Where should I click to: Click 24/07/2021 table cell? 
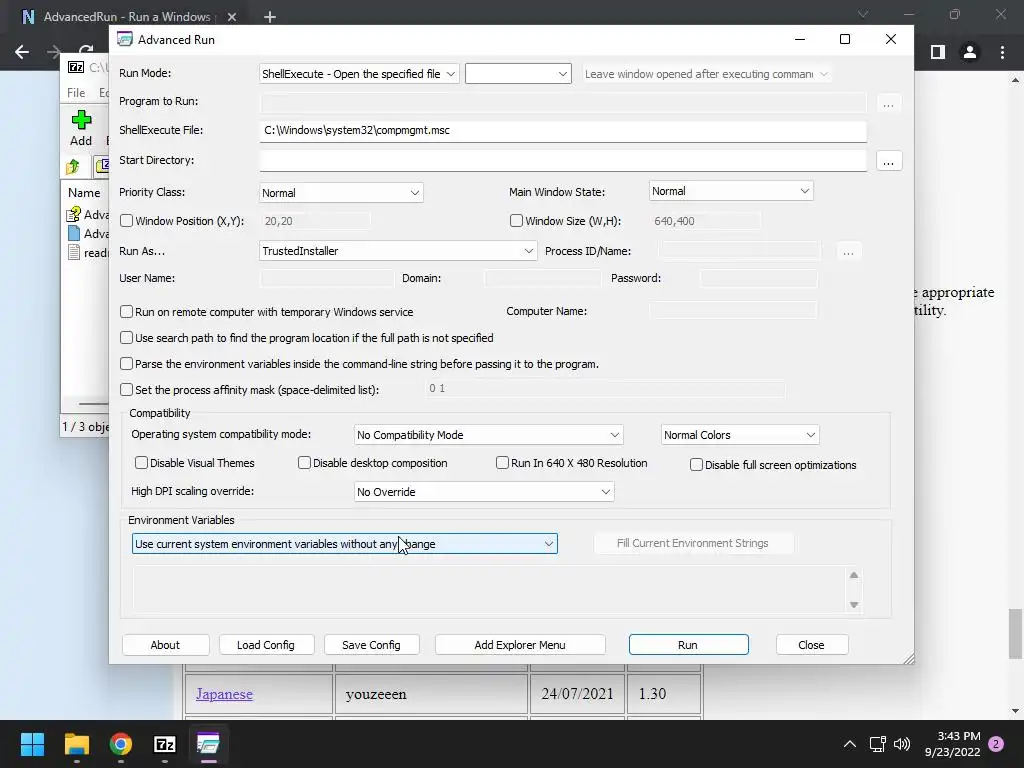pyautogui.click(x=577, y=694)
